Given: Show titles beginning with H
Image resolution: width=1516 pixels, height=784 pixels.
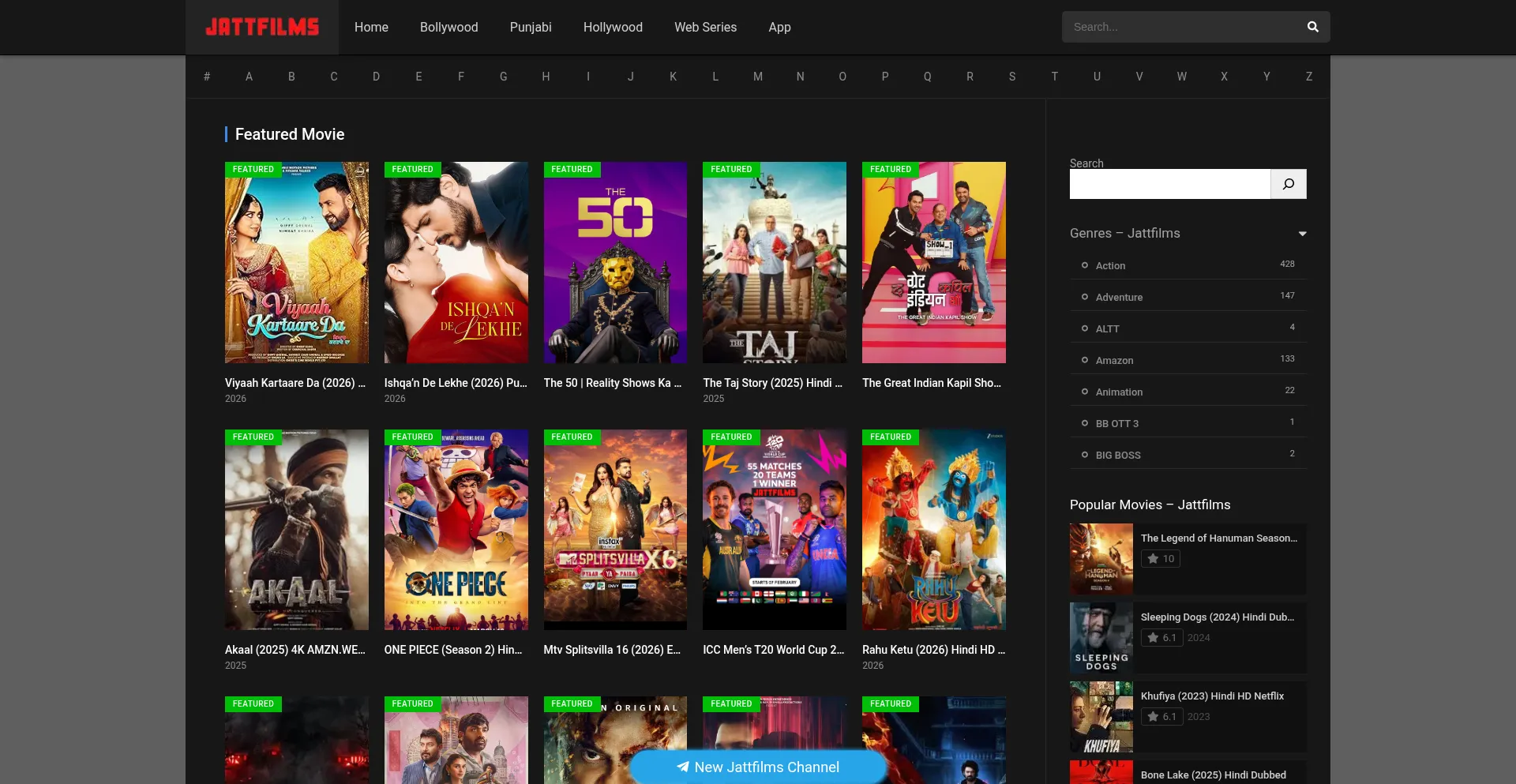Looking at the screenshot, I should (x=546, y=77).
